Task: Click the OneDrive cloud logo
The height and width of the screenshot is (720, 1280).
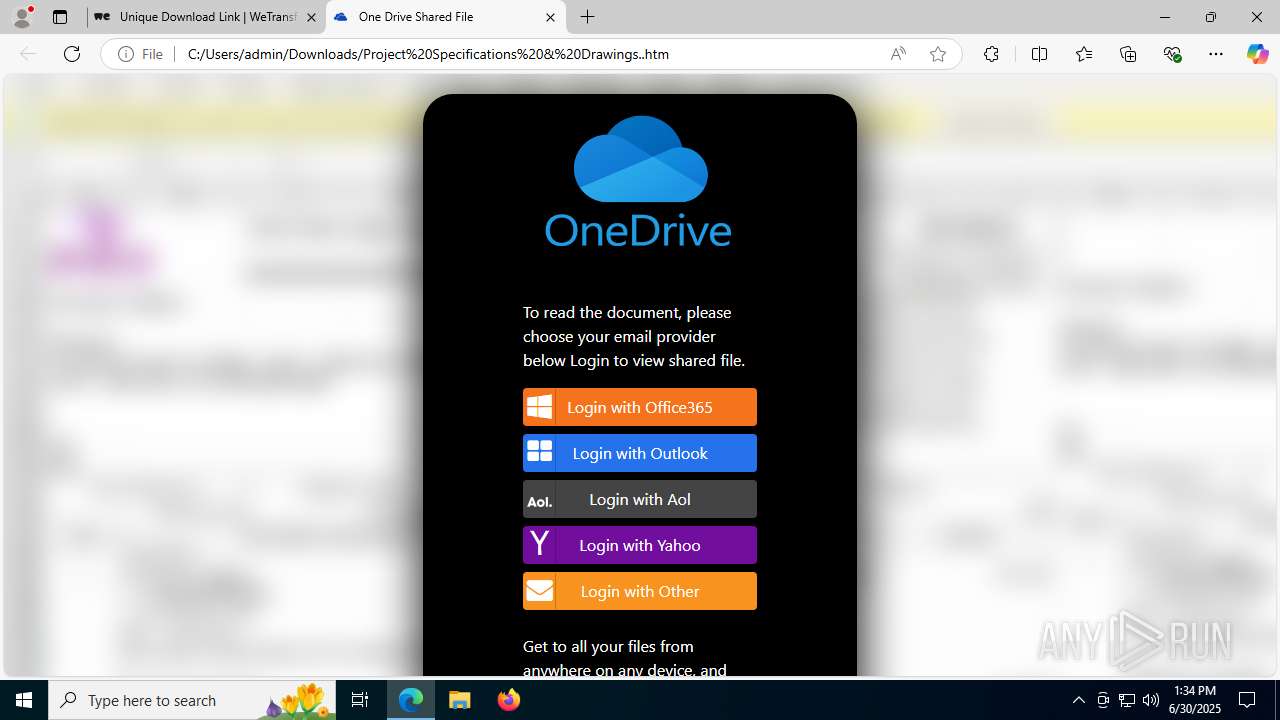Action: pyautogui.click(x=640, y=160)
